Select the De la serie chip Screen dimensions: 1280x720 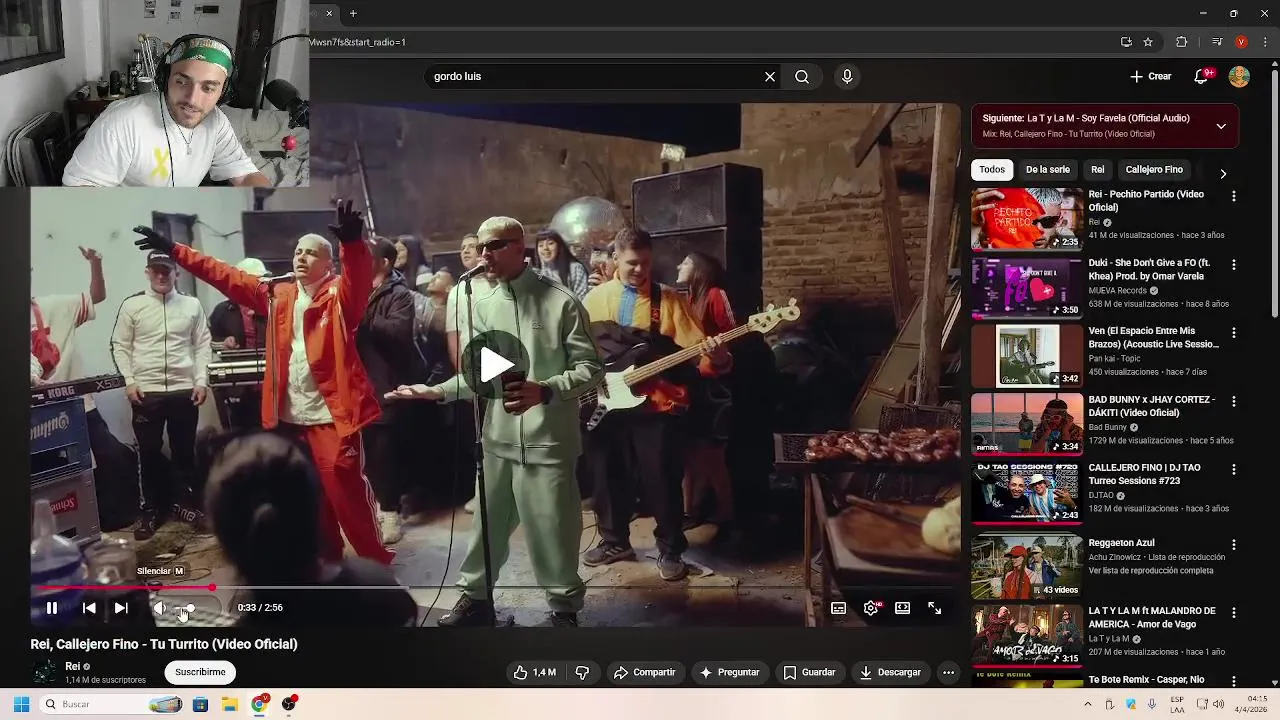[x=1048, y=170]
